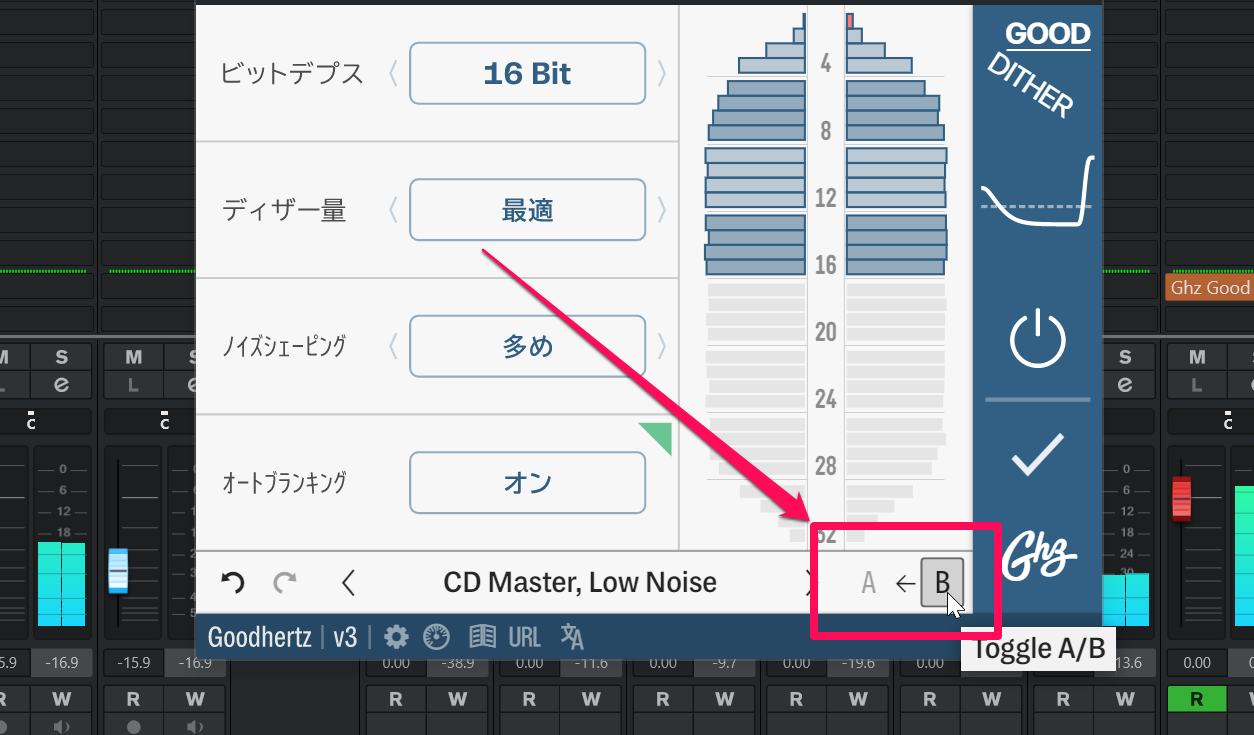Disable the green Read automation button

click(1196, 699)
